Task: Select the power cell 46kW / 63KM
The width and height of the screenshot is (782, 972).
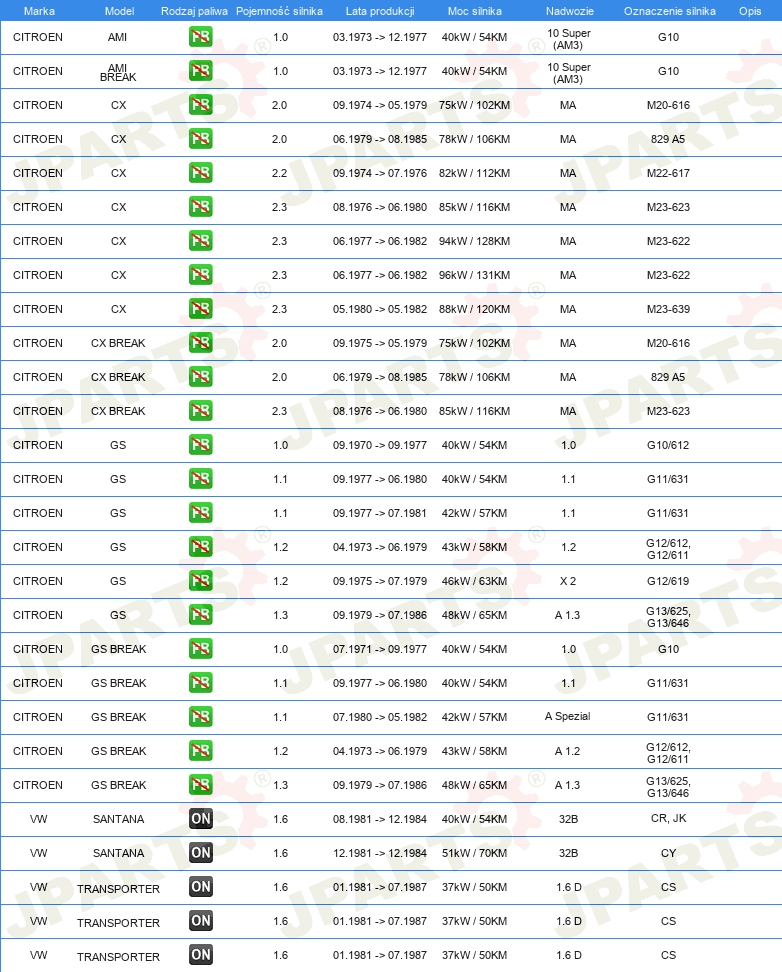Action: [474, 581]
